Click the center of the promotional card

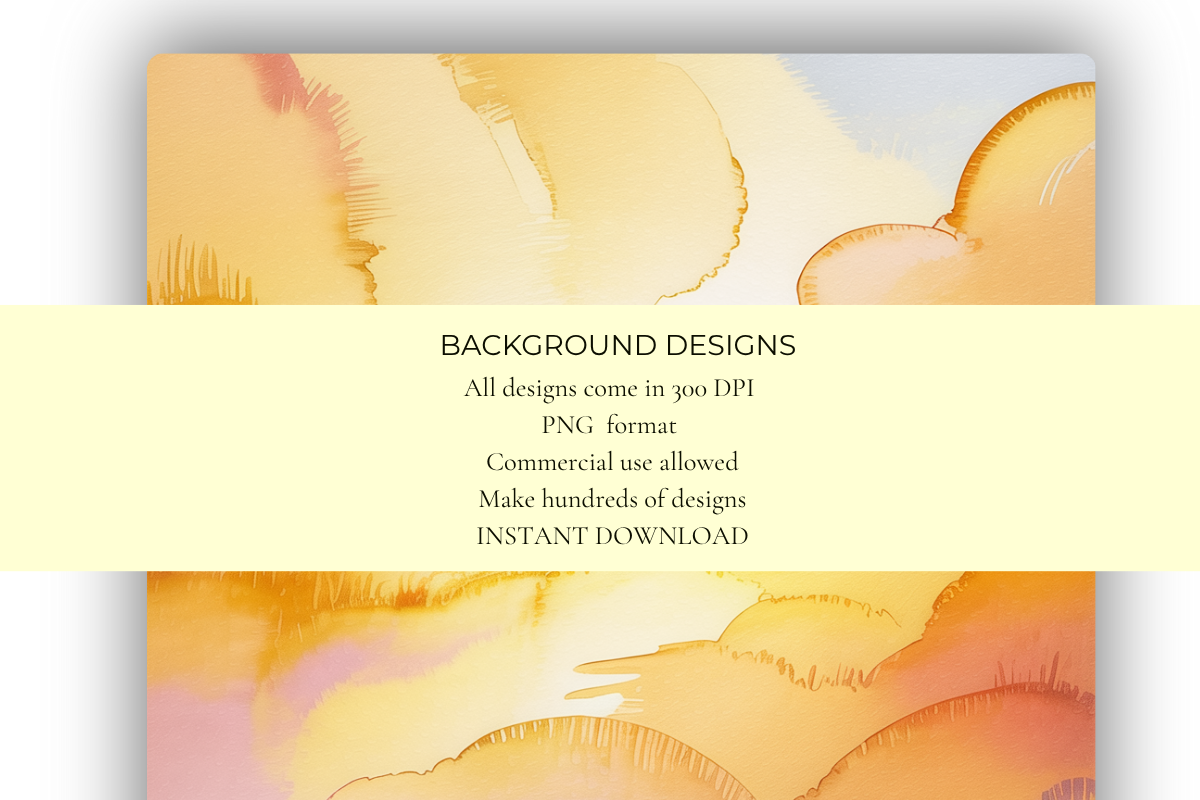pyautogui.click(x=620, y=430)
